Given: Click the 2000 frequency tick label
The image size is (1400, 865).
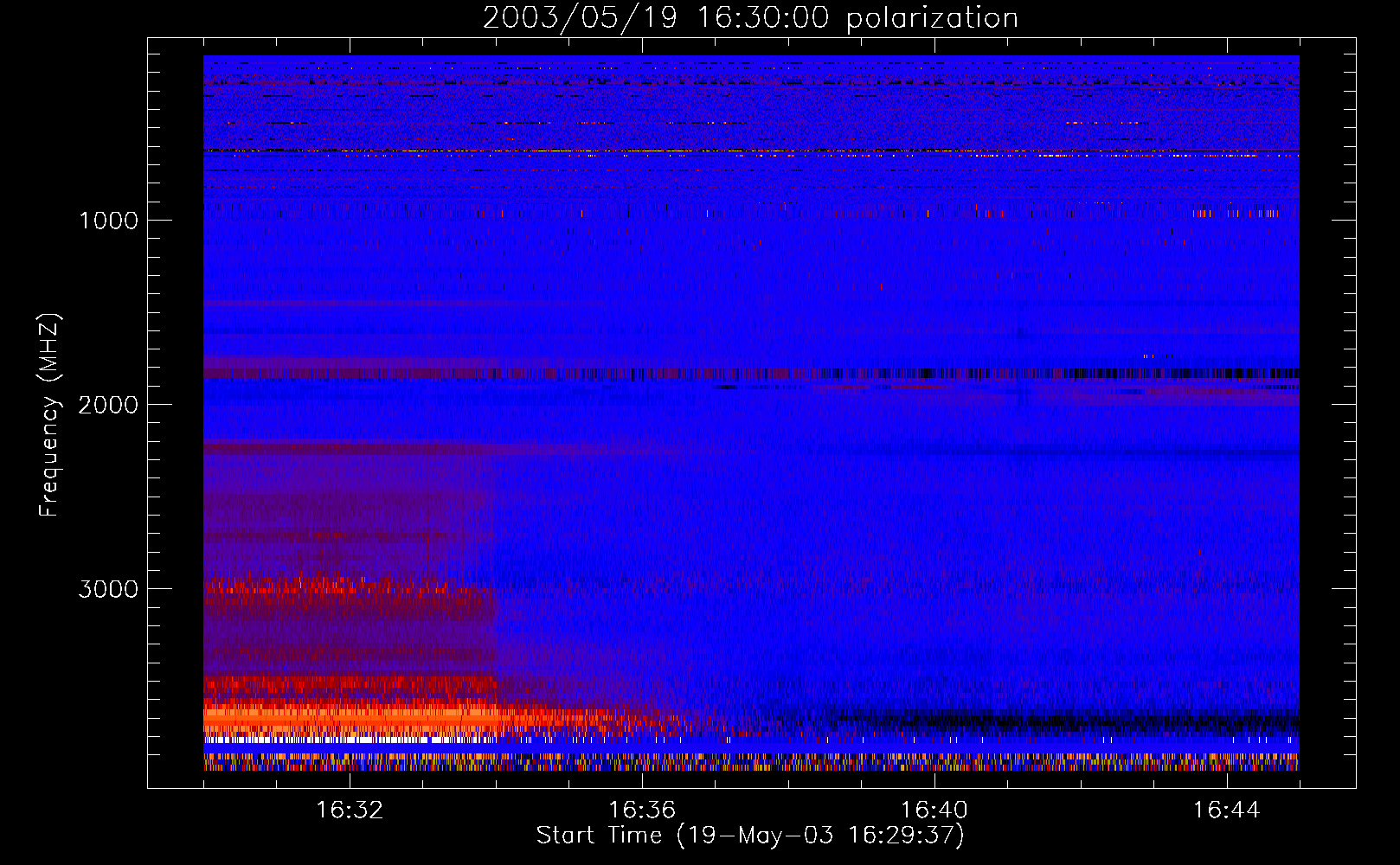Looking at the screenshot, I should coord(109,405).
